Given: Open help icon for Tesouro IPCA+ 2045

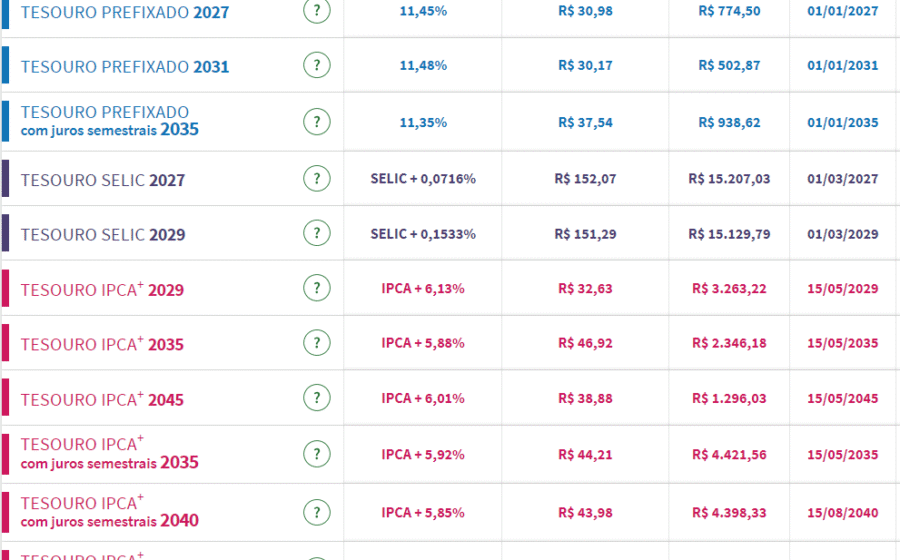Looking at the screenshot, I should (317, 398).
